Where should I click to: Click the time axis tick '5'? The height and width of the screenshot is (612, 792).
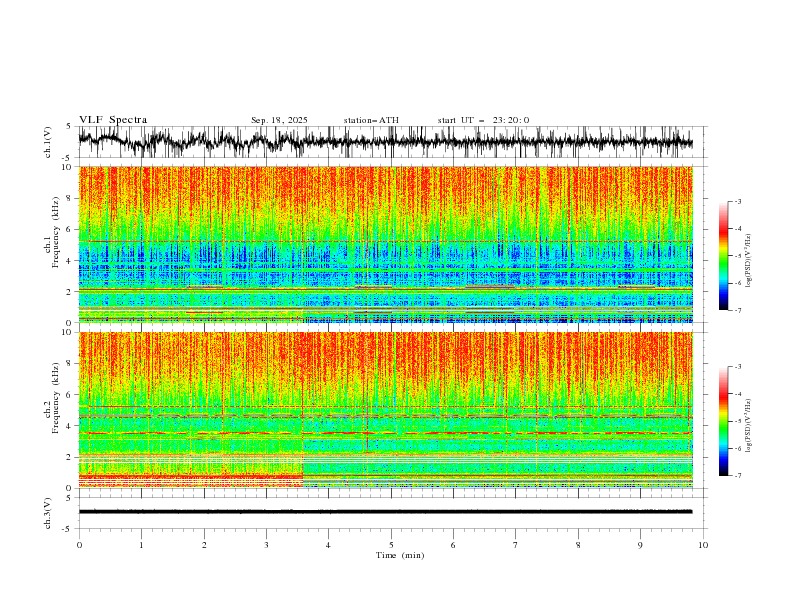tap(391, 545)
